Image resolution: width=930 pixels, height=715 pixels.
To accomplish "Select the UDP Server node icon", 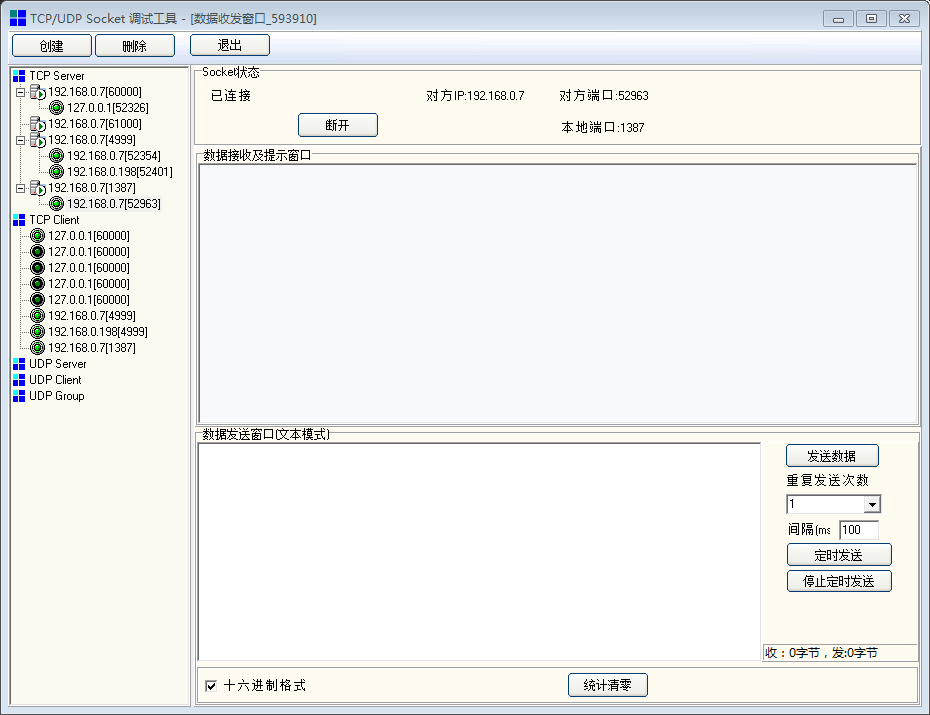I will pos(19,364).
